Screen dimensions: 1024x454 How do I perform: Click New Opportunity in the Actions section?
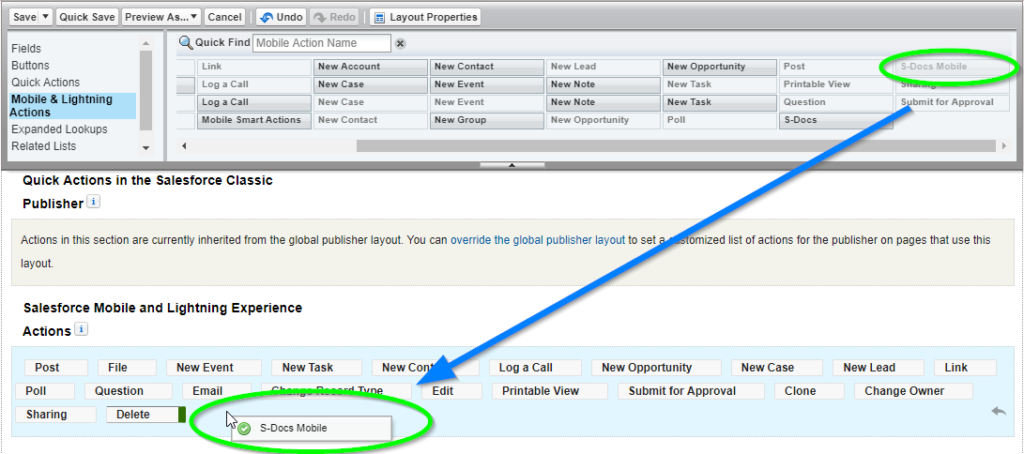click(656, 368)
